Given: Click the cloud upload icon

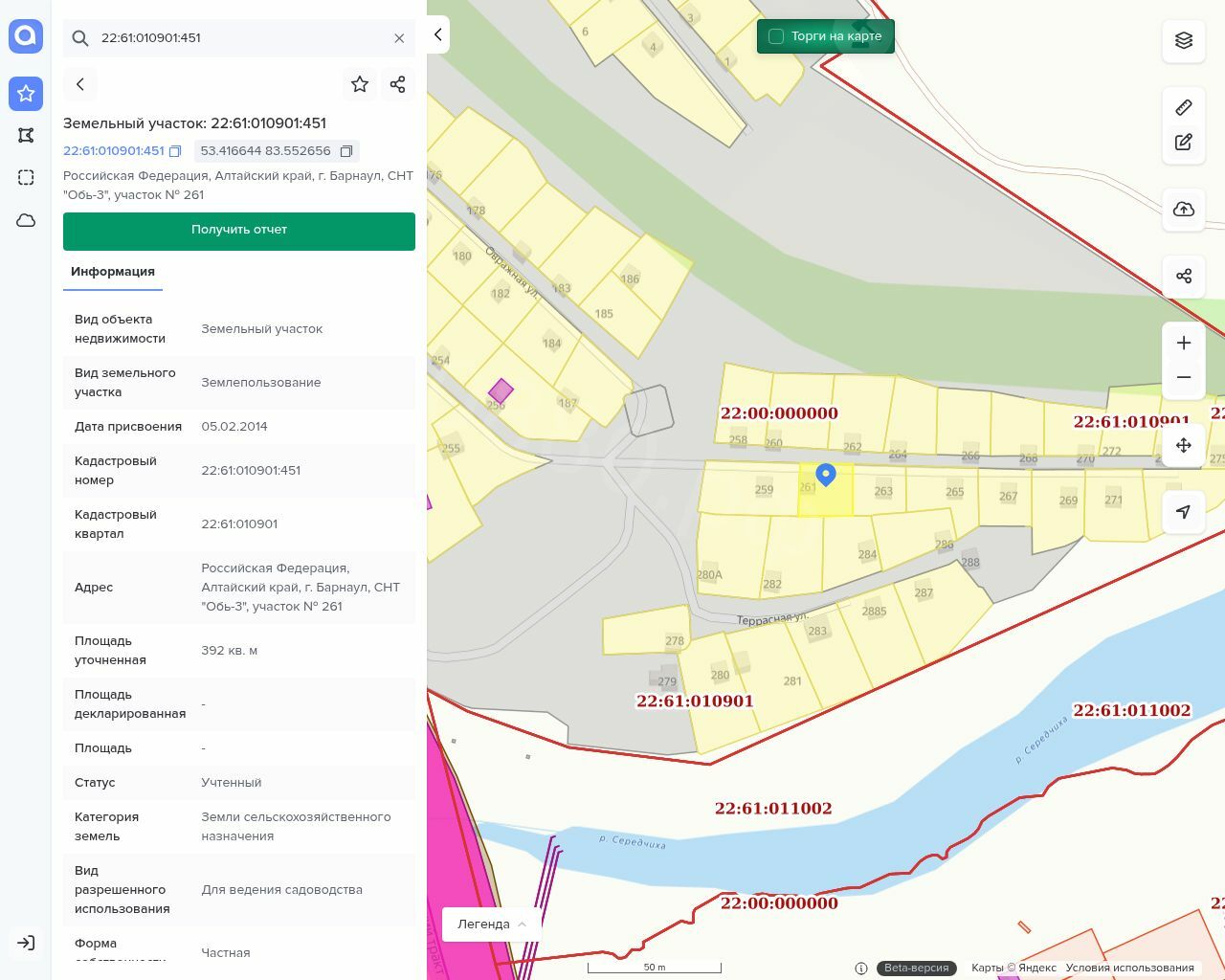Looking at the screenshot, I should coord(1184,210).
